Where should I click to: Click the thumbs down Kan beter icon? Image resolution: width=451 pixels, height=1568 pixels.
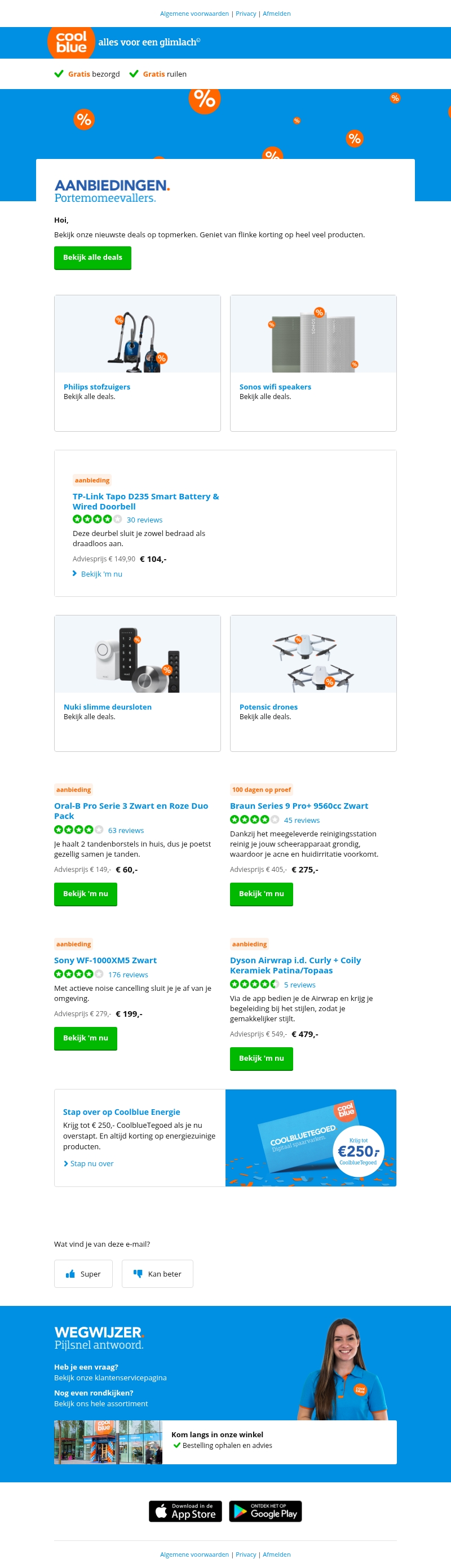click(x=138, y=1273)
